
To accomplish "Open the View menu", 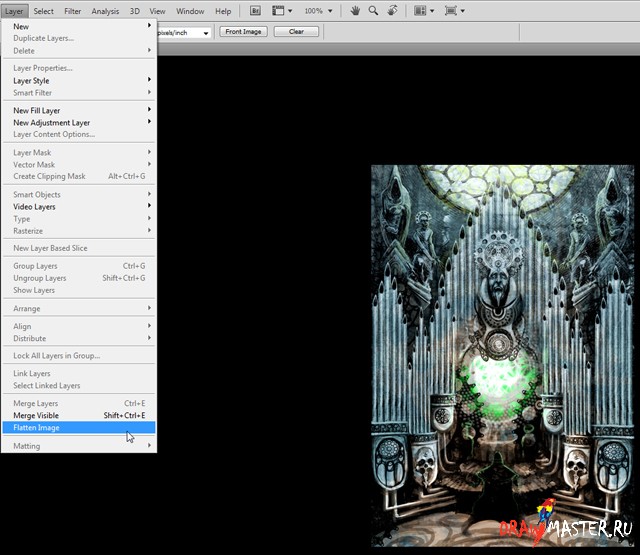I will click(157, 11).
